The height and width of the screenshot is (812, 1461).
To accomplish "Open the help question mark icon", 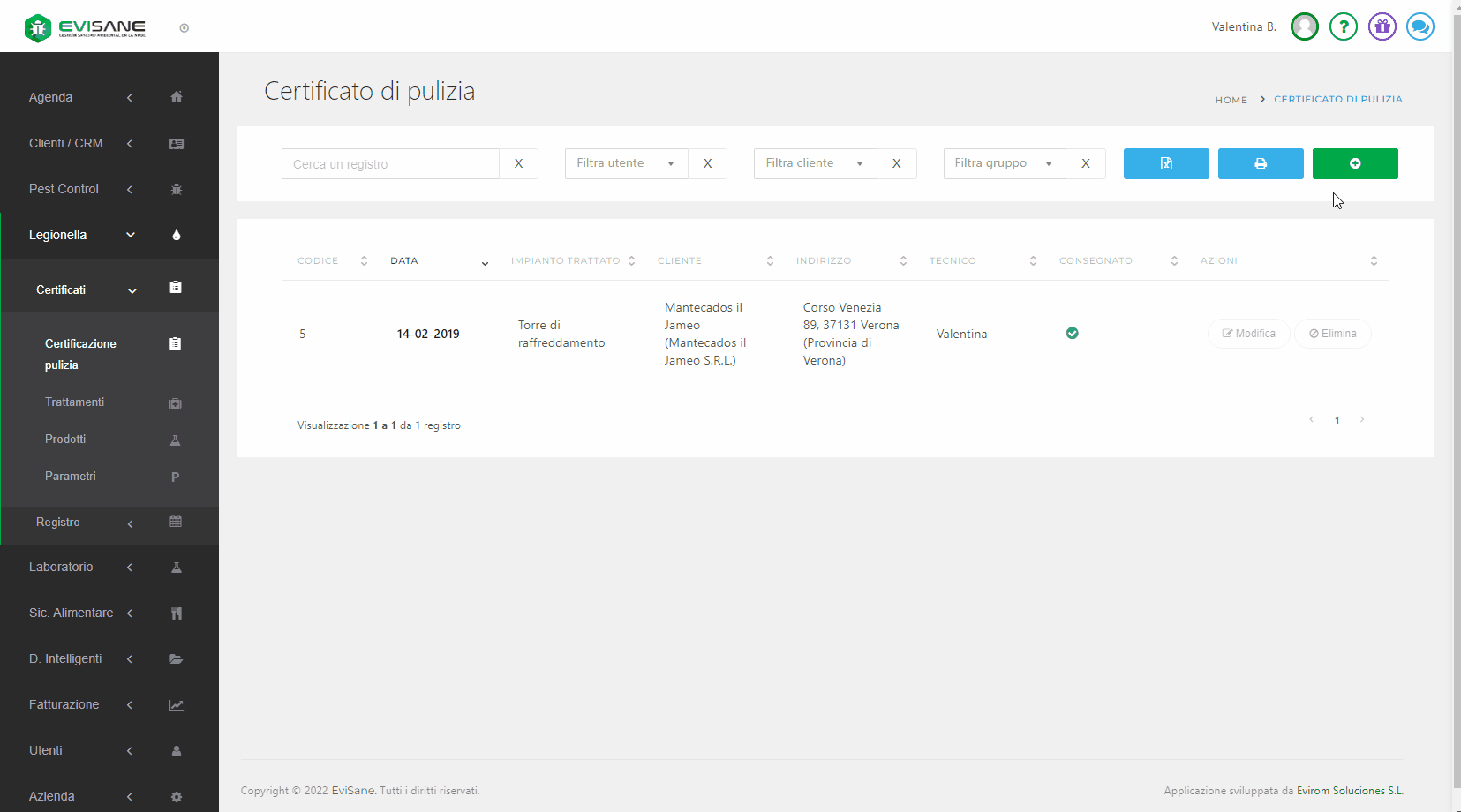I will [1343, 26].
